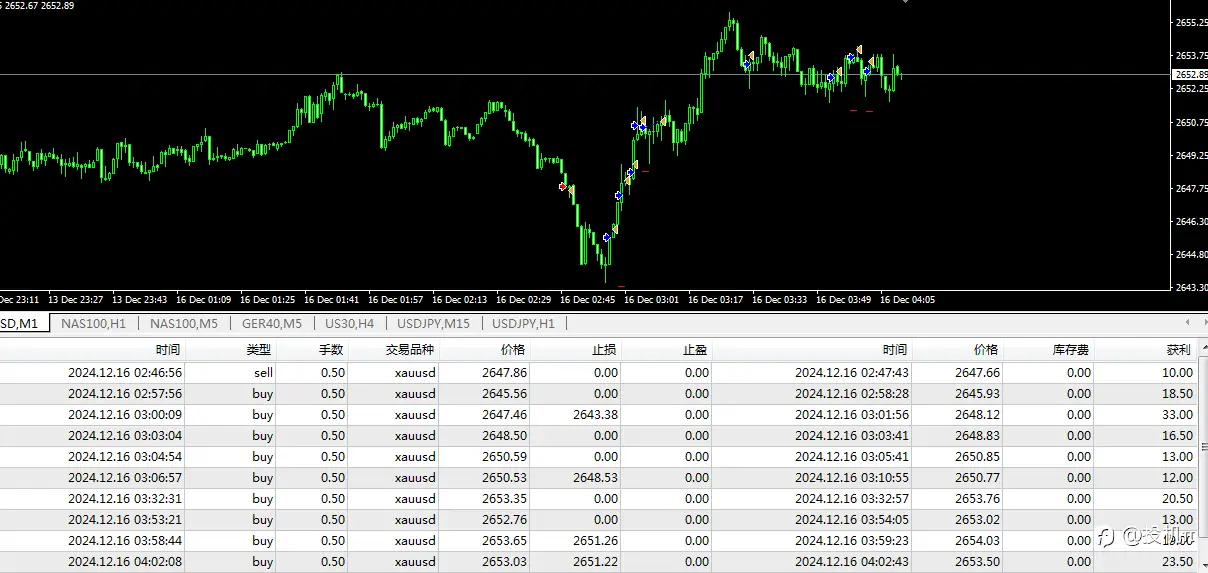The image size is (1208, 573).
Task: Click the red sell arrow marker on chart
Action: click(563, 186)
